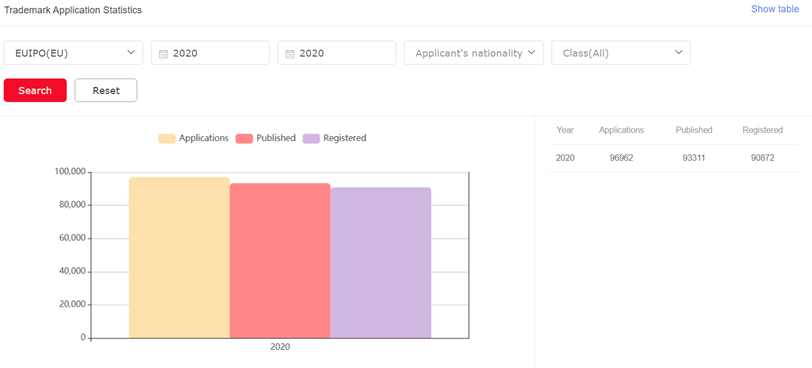
Task: Toggle Applications series in chart legend
Action: [194, 138]
